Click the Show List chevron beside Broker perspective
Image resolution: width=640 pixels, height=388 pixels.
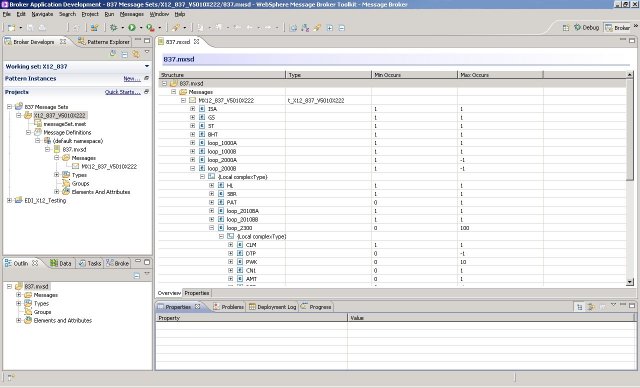coord(636,25)
